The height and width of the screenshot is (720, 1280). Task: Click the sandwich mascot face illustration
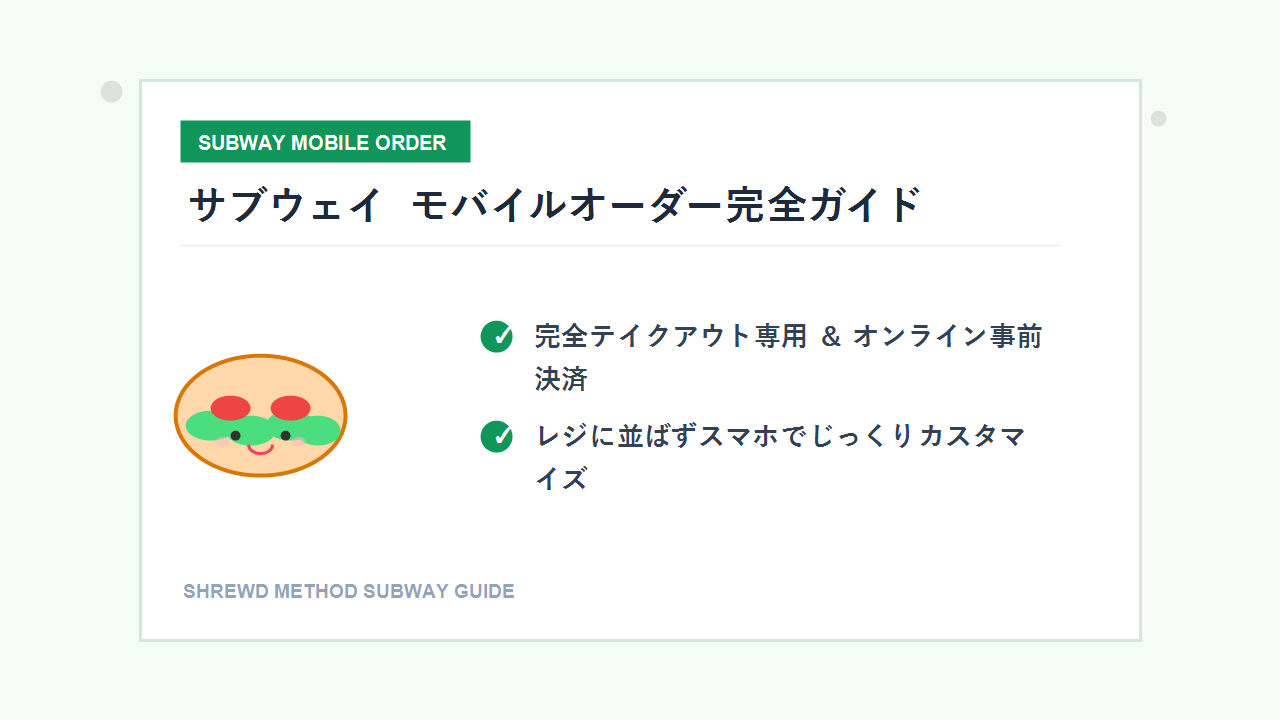(261, 415)
